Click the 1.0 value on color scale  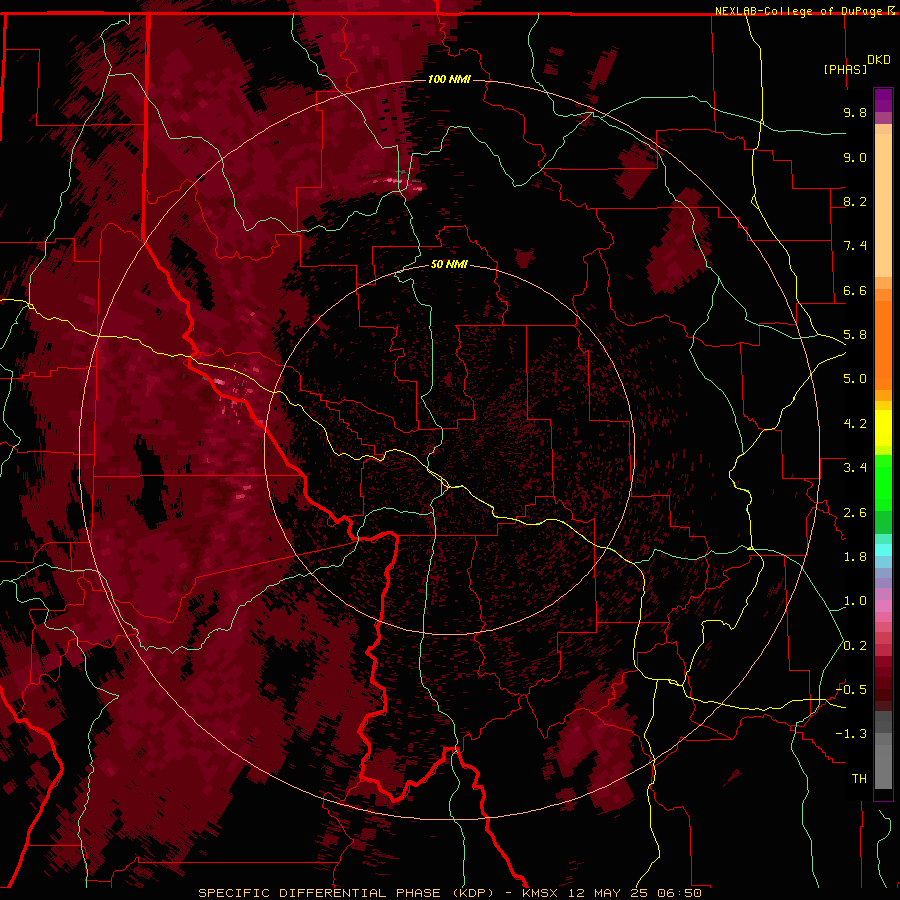click(855, 601)
